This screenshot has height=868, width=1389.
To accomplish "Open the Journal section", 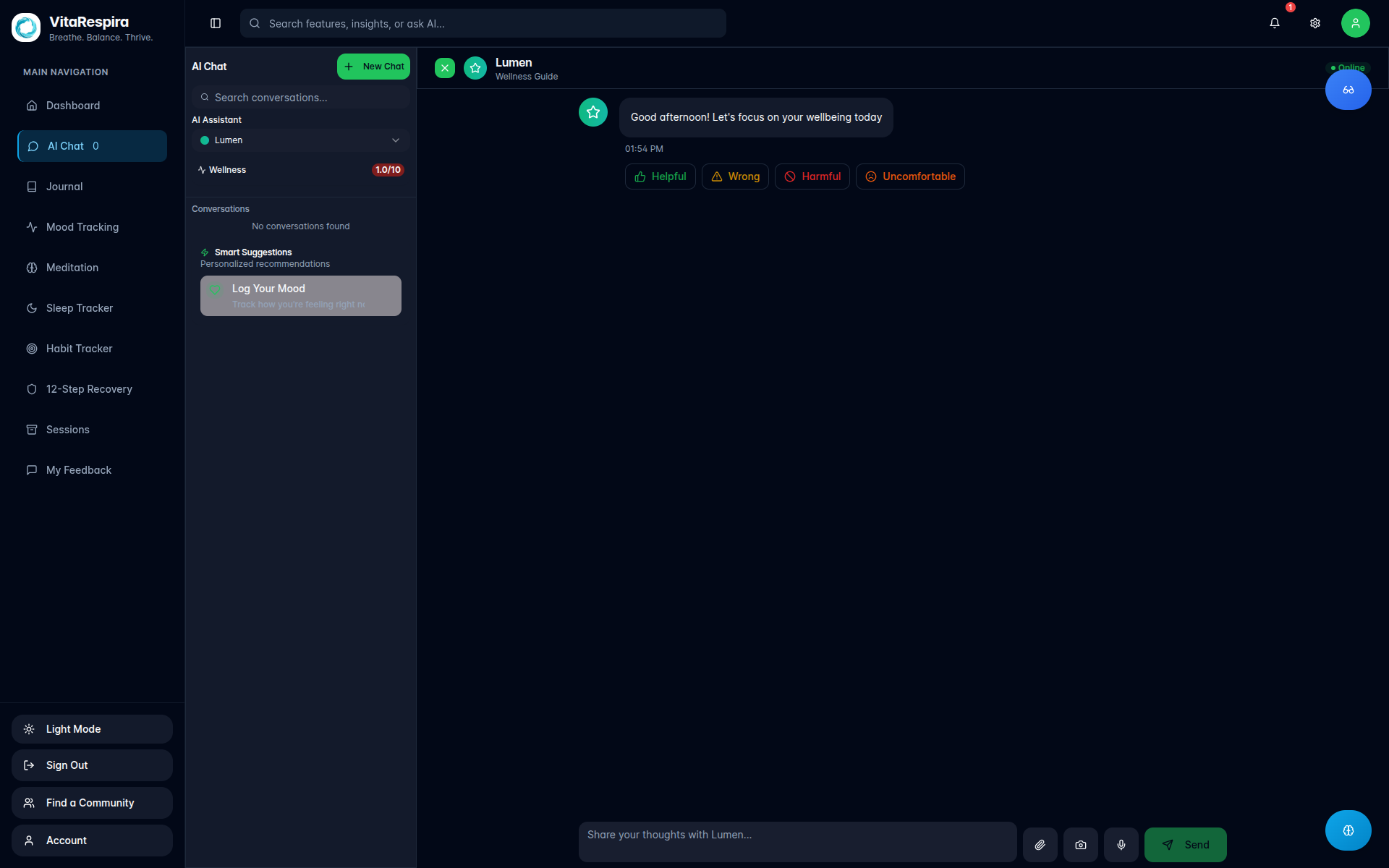I will click(x=64, y=186).
